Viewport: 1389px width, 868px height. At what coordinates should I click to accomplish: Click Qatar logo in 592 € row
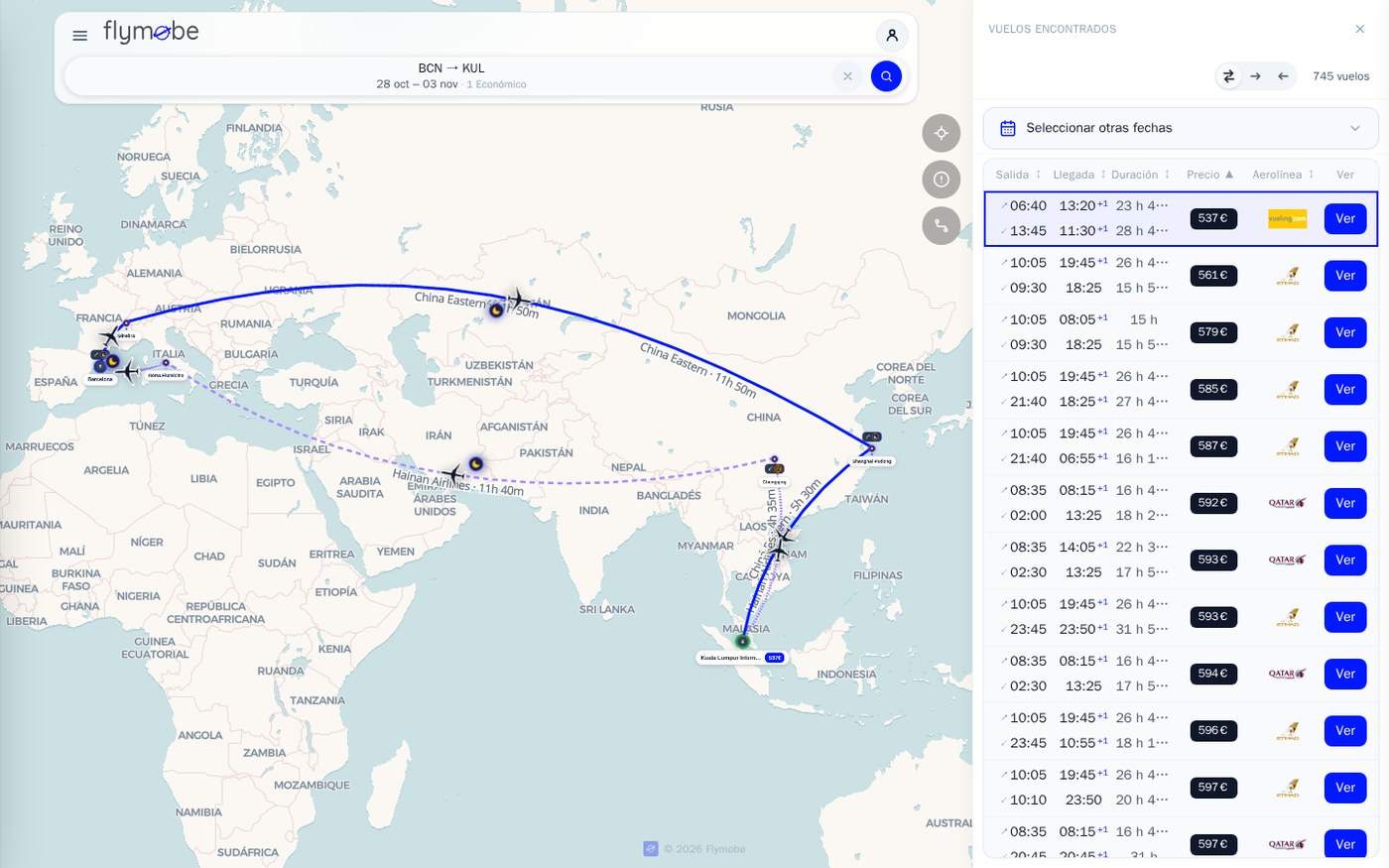click(1287, 503)
